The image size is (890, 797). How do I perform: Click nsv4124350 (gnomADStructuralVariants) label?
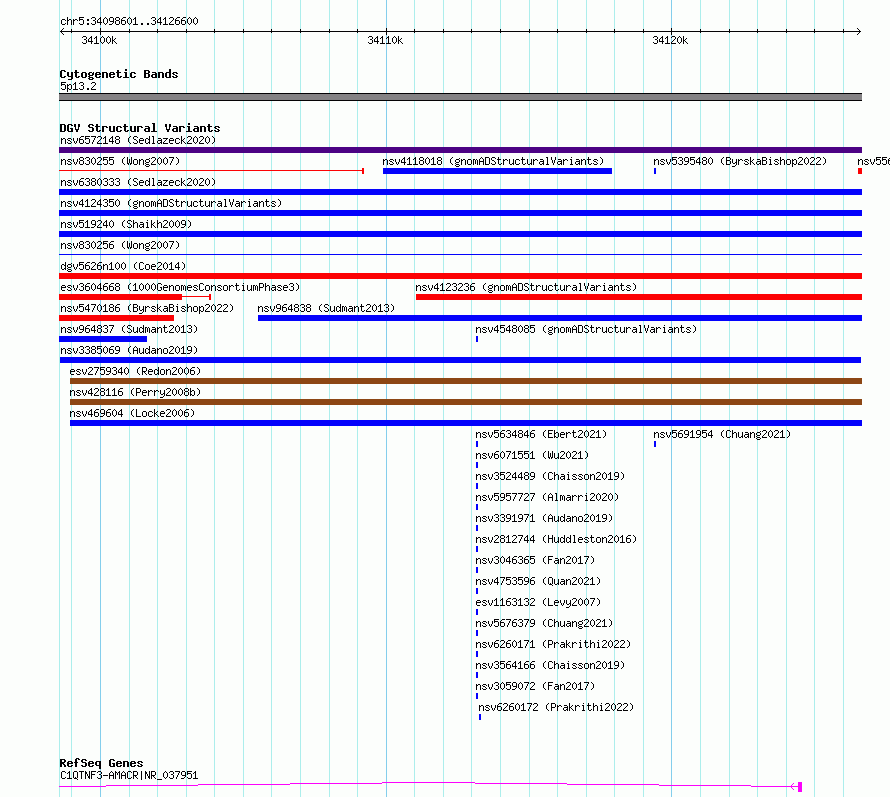click(171, 203)
